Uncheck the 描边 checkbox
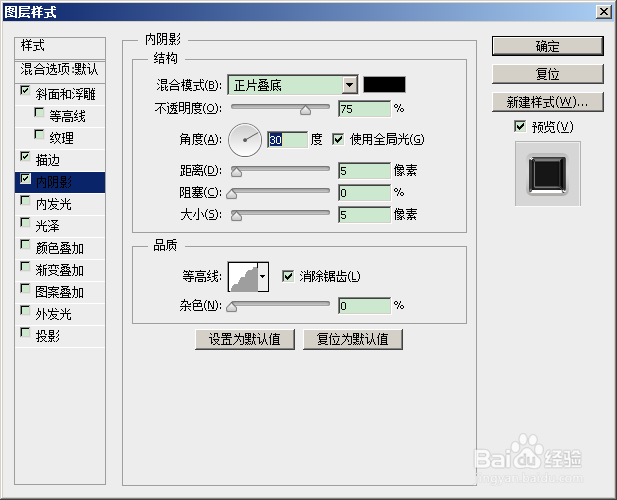617x500 pixels. [x=25, y=157]
